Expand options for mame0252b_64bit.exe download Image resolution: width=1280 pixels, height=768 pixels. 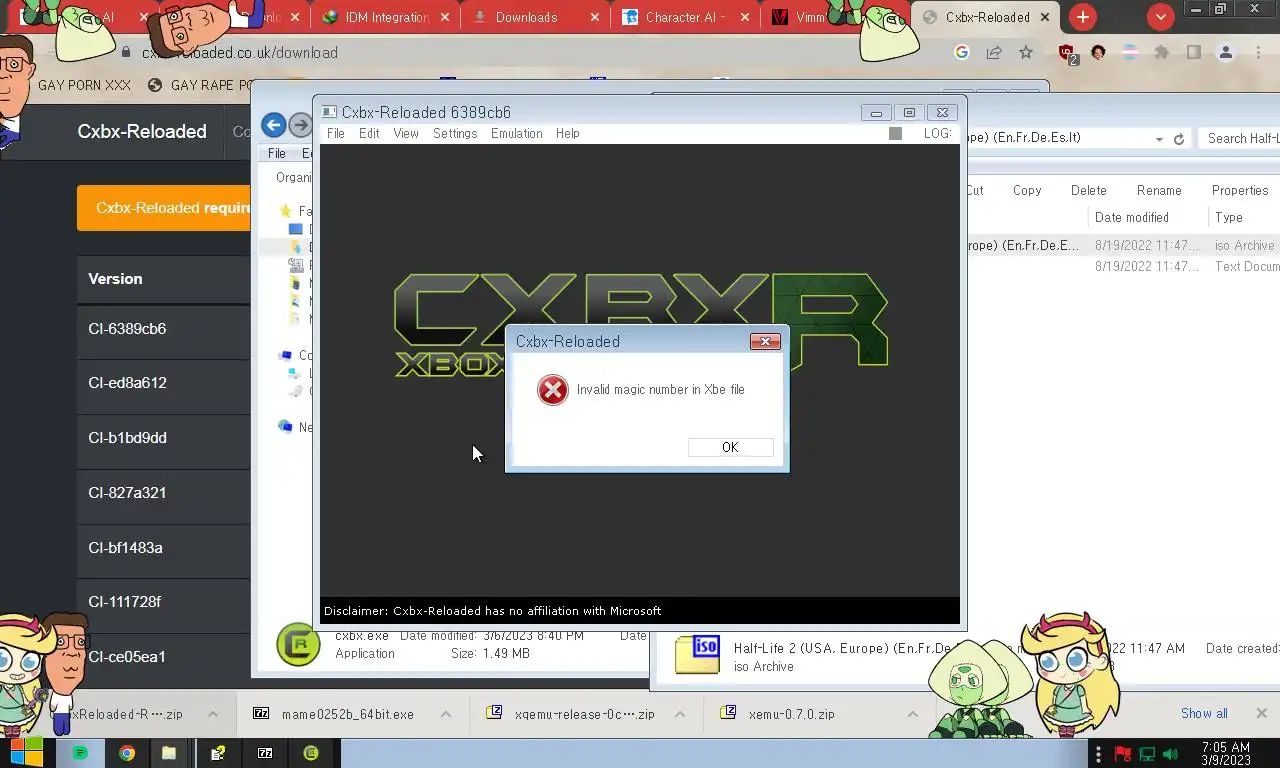click(x=446, y=714)
